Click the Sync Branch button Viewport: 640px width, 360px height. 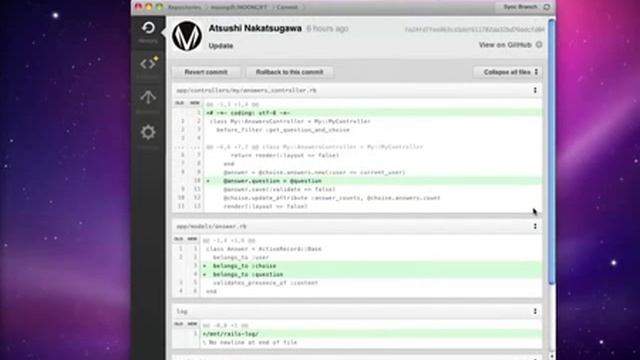[520, 7]
